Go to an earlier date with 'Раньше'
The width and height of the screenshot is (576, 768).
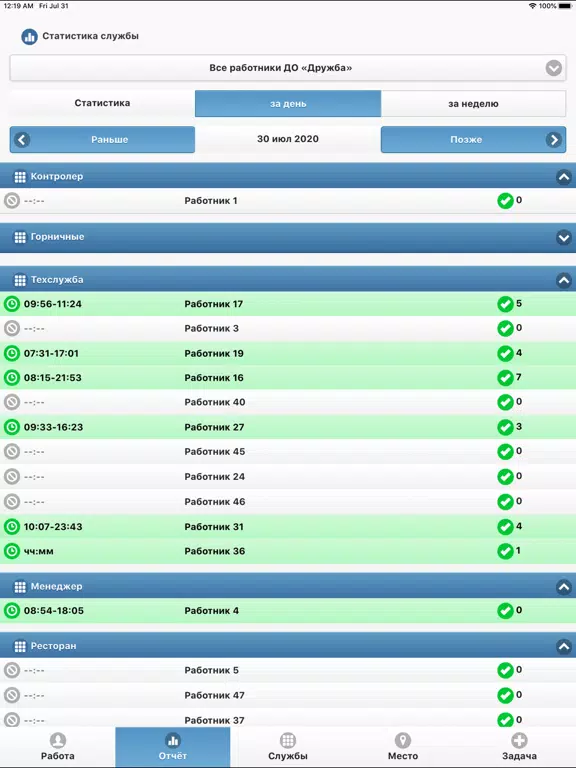102,140
